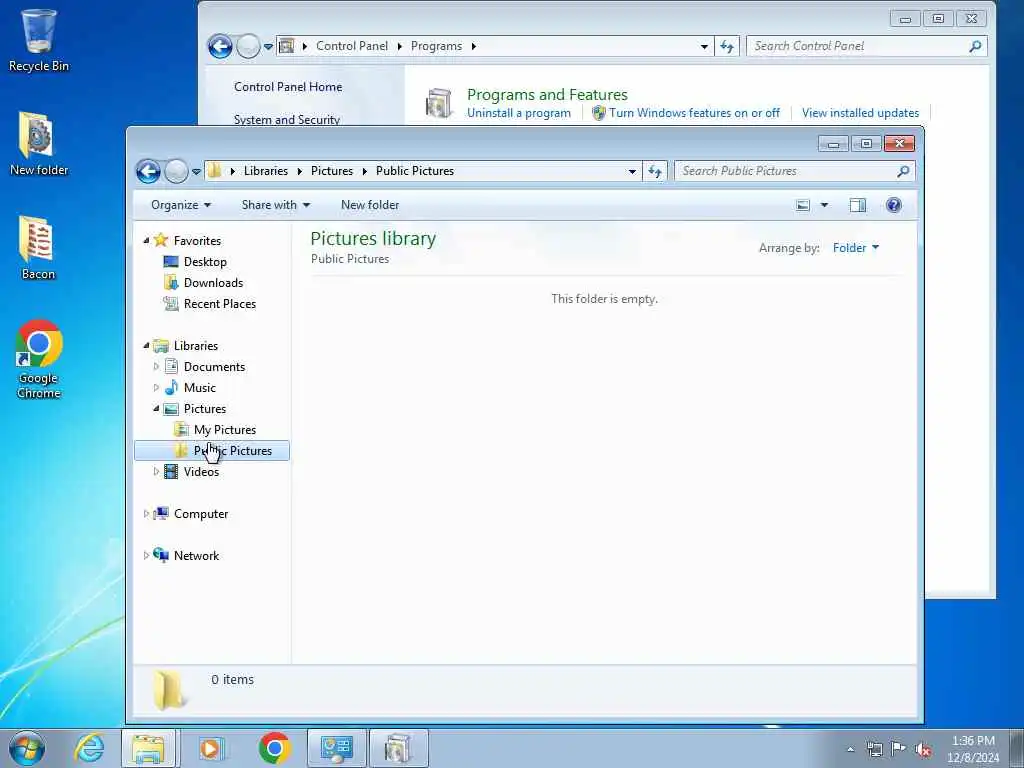Launch Google Chrome from desktop shortcut

[x=39, y=359]
